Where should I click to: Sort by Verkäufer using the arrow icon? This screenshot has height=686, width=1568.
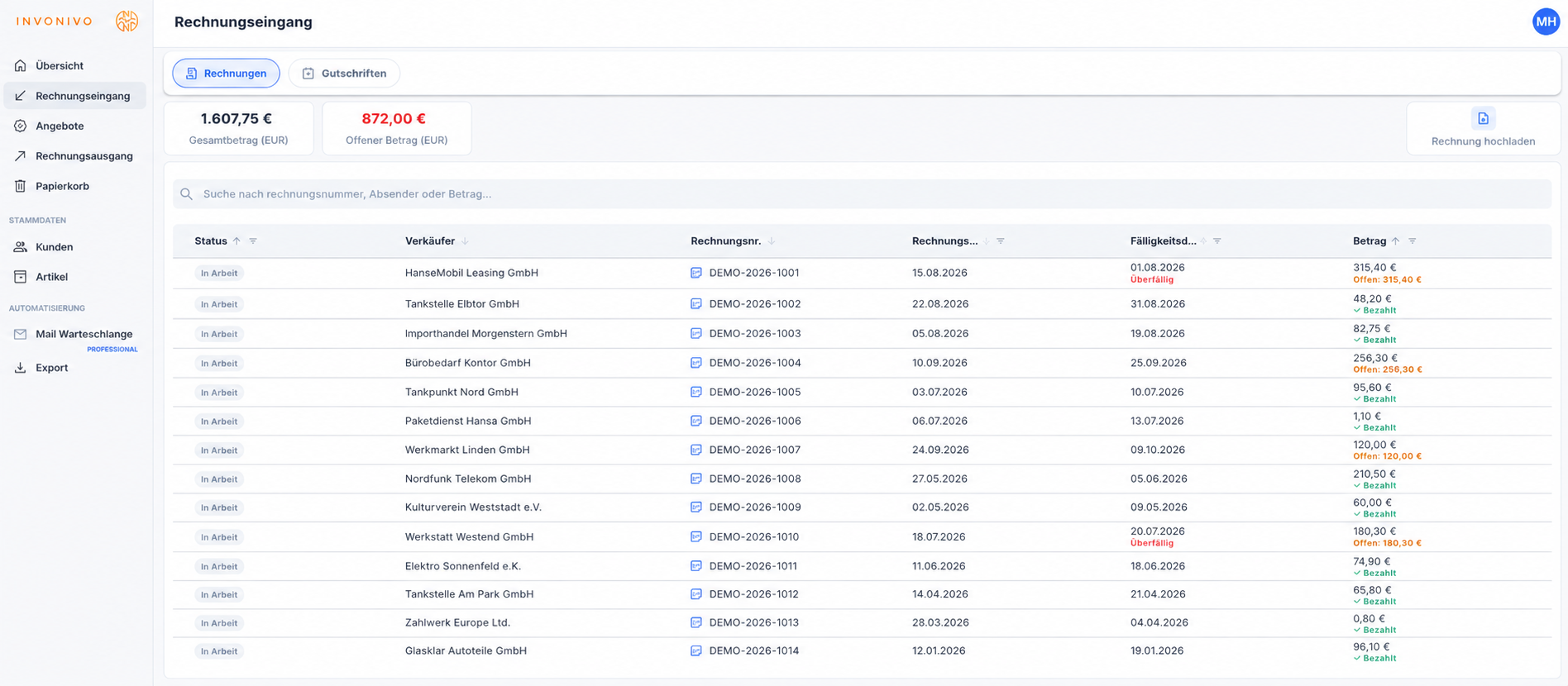click(x=465, y=241)
